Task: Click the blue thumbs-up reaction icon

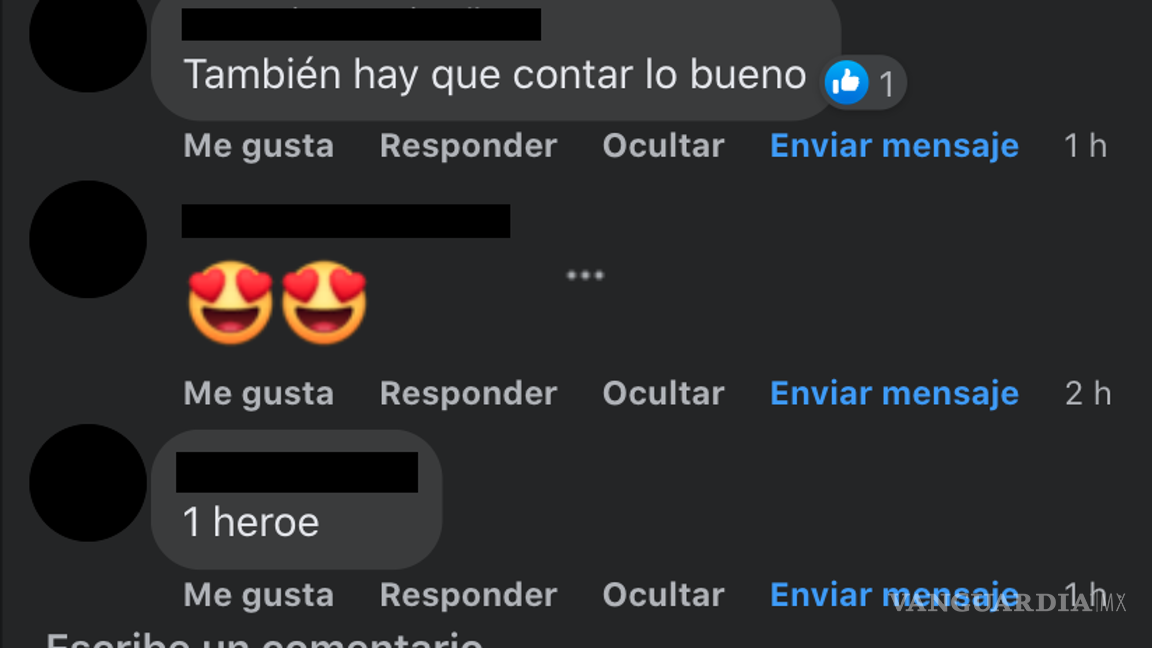Action: pos(846,82)
